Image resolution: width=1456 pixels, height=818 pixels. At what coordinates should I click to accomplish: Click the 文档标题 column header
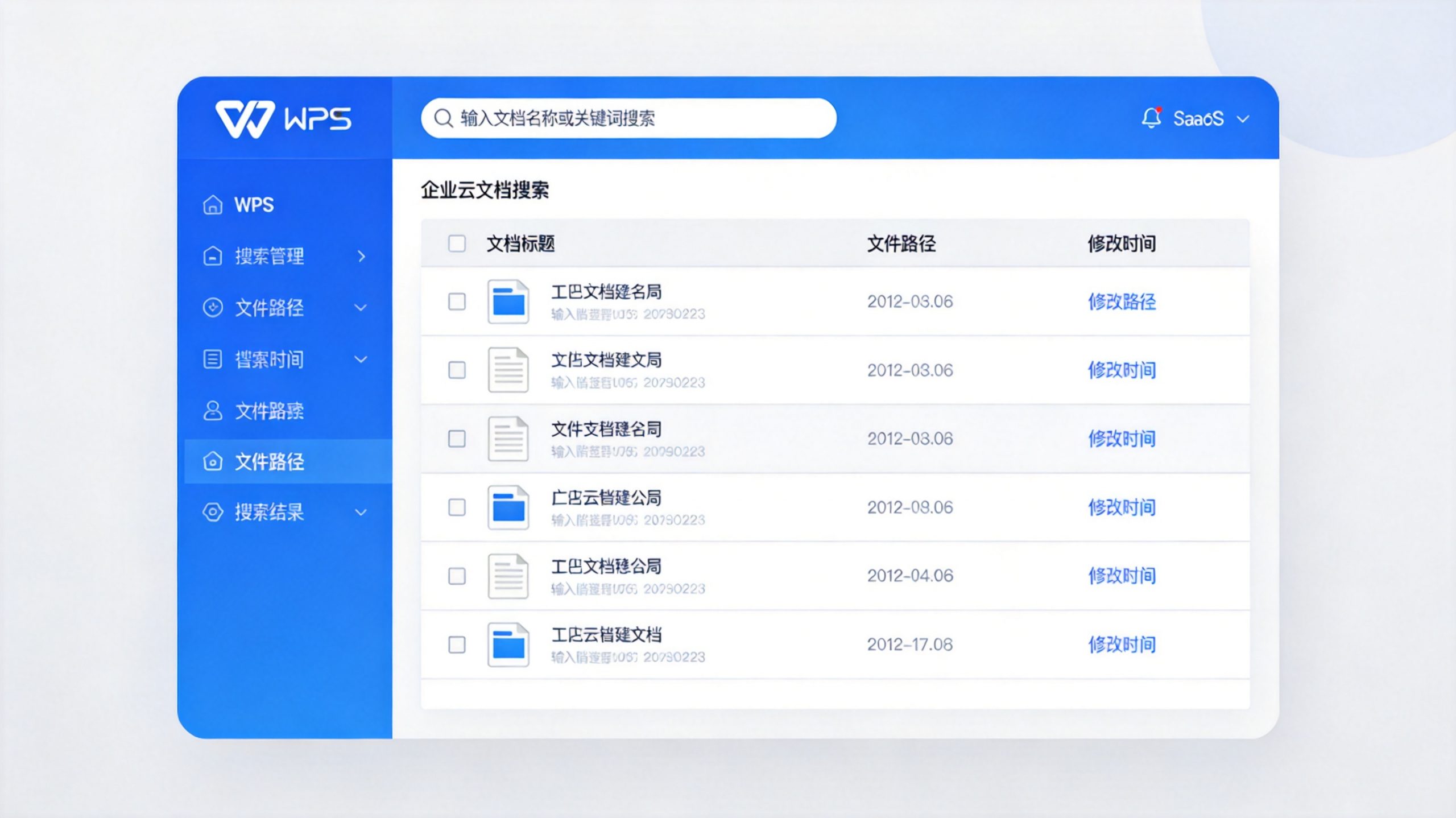520,243
